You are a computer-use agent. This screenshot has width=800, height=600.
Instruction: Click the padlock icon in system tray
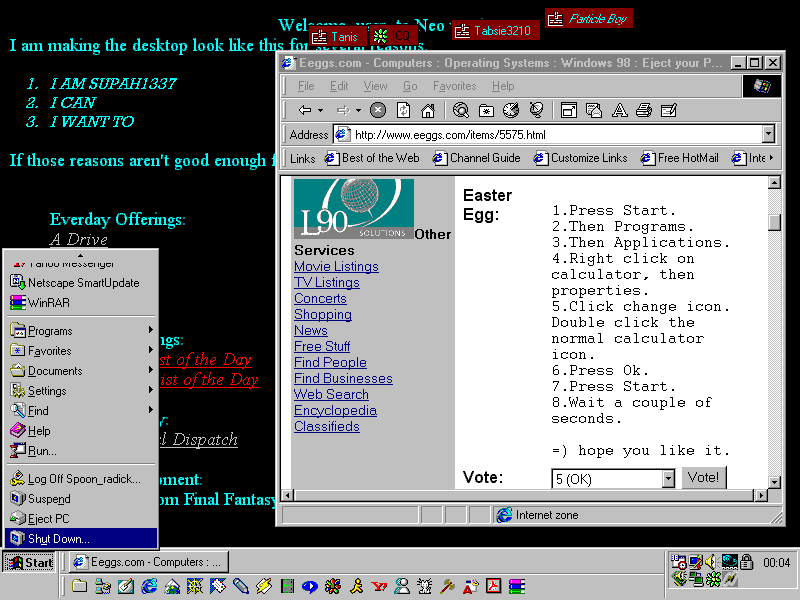click(746, 562)
